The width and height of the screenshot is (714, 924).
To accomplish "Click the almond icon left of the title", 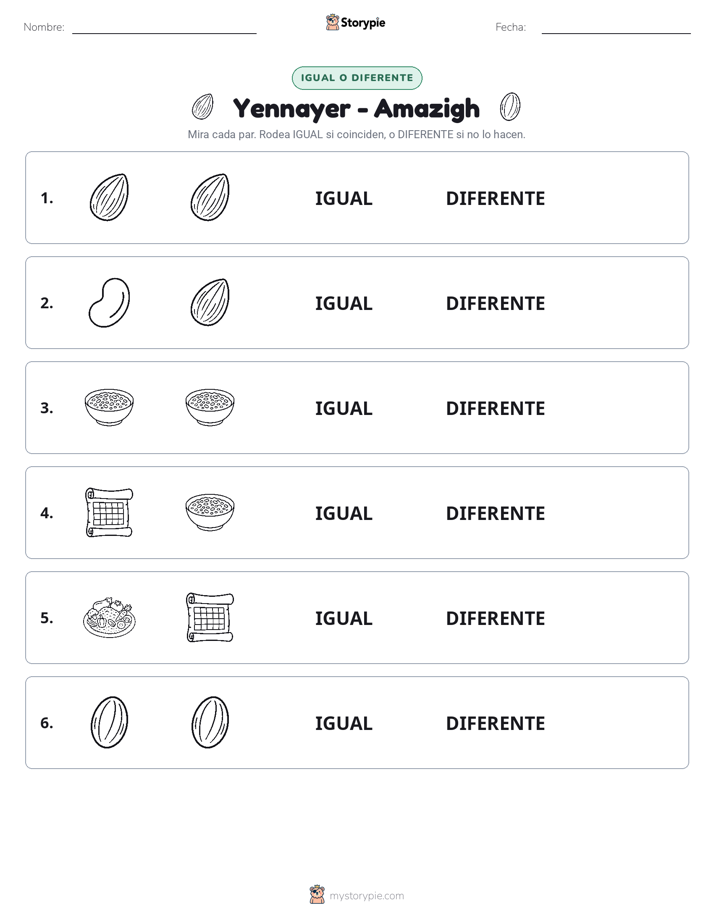I will click(x=203, y=107).
